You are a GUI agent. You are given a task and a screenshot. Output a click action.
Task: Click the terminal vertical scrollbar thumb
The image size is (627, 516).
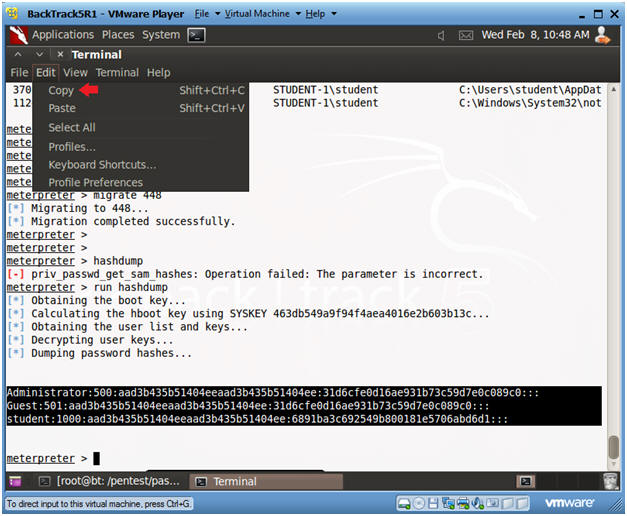coord(613,448)
